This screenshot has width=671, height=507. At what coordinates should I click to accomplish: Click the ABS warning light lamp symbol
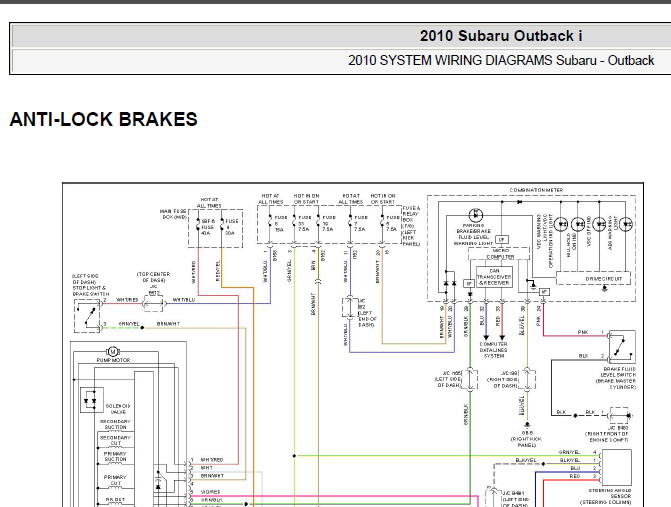626,224
